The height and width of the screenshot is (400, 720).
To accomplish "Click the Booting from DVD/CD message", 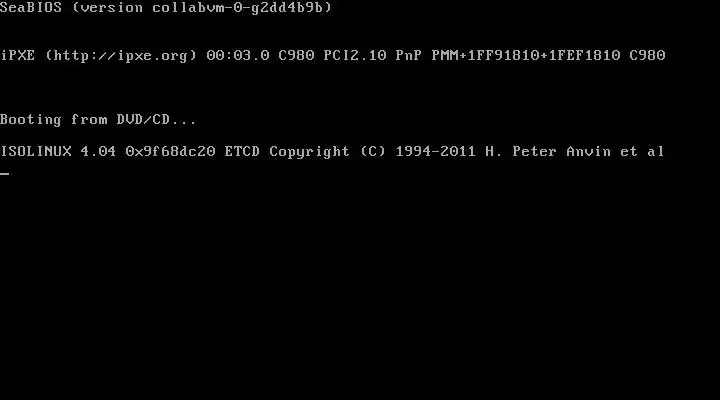I will point(98,120).
